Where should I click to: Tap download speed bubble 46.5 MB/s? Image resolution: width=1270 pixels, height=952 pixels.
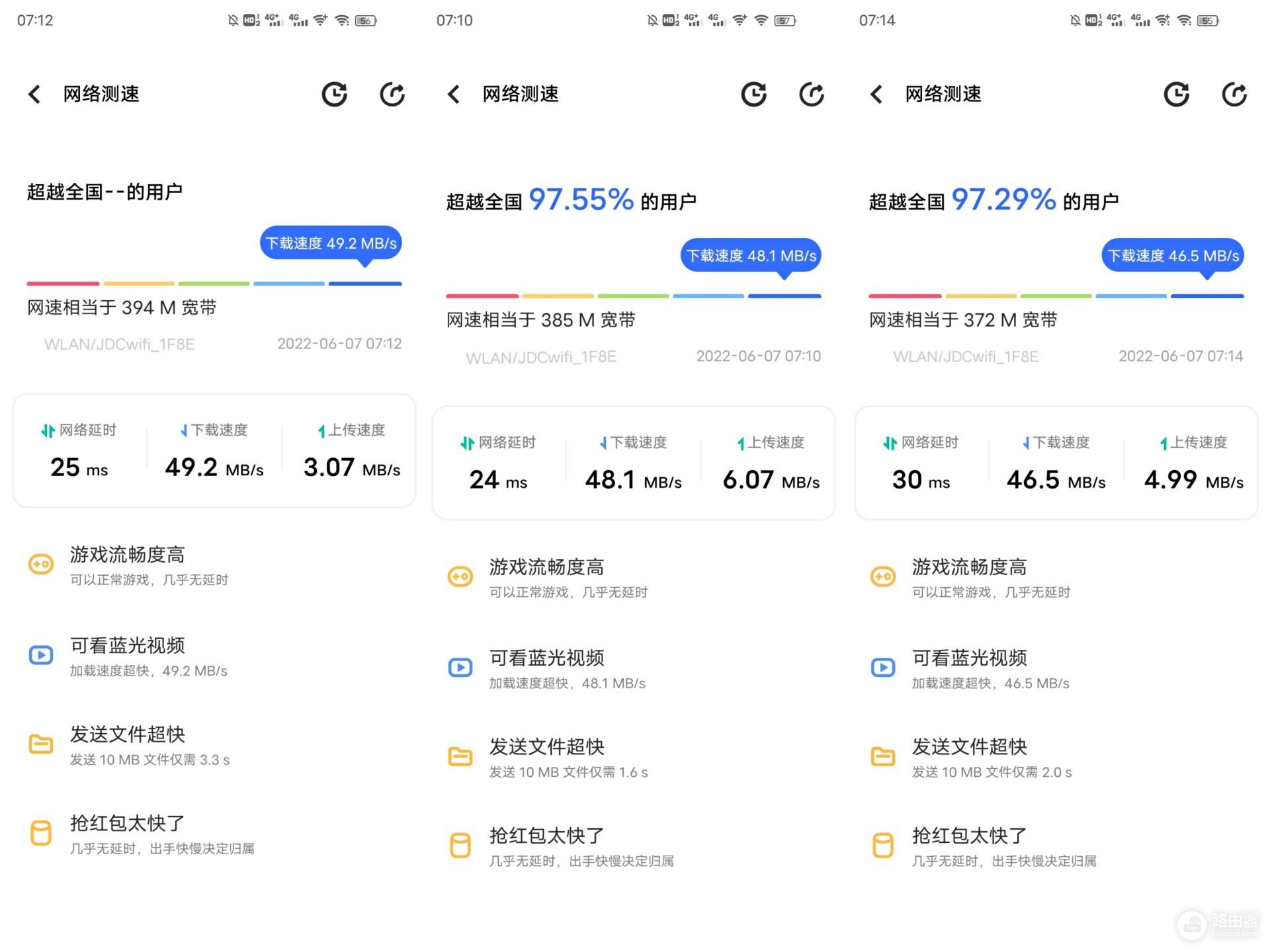coord(1173,256)
